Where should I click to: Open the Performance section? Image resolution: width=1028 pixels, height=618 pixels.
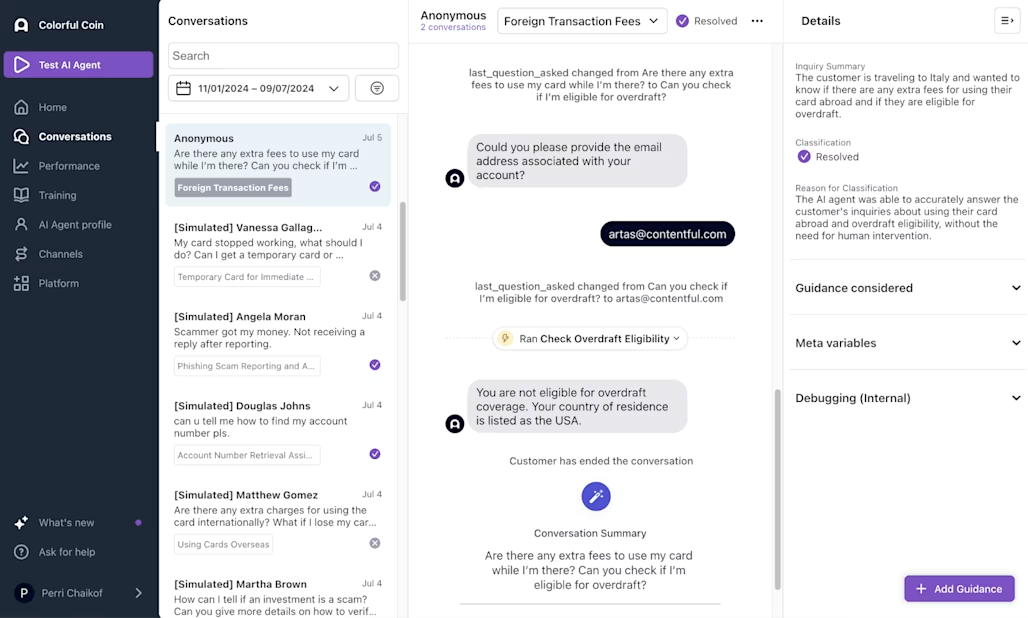pos(69,166)
